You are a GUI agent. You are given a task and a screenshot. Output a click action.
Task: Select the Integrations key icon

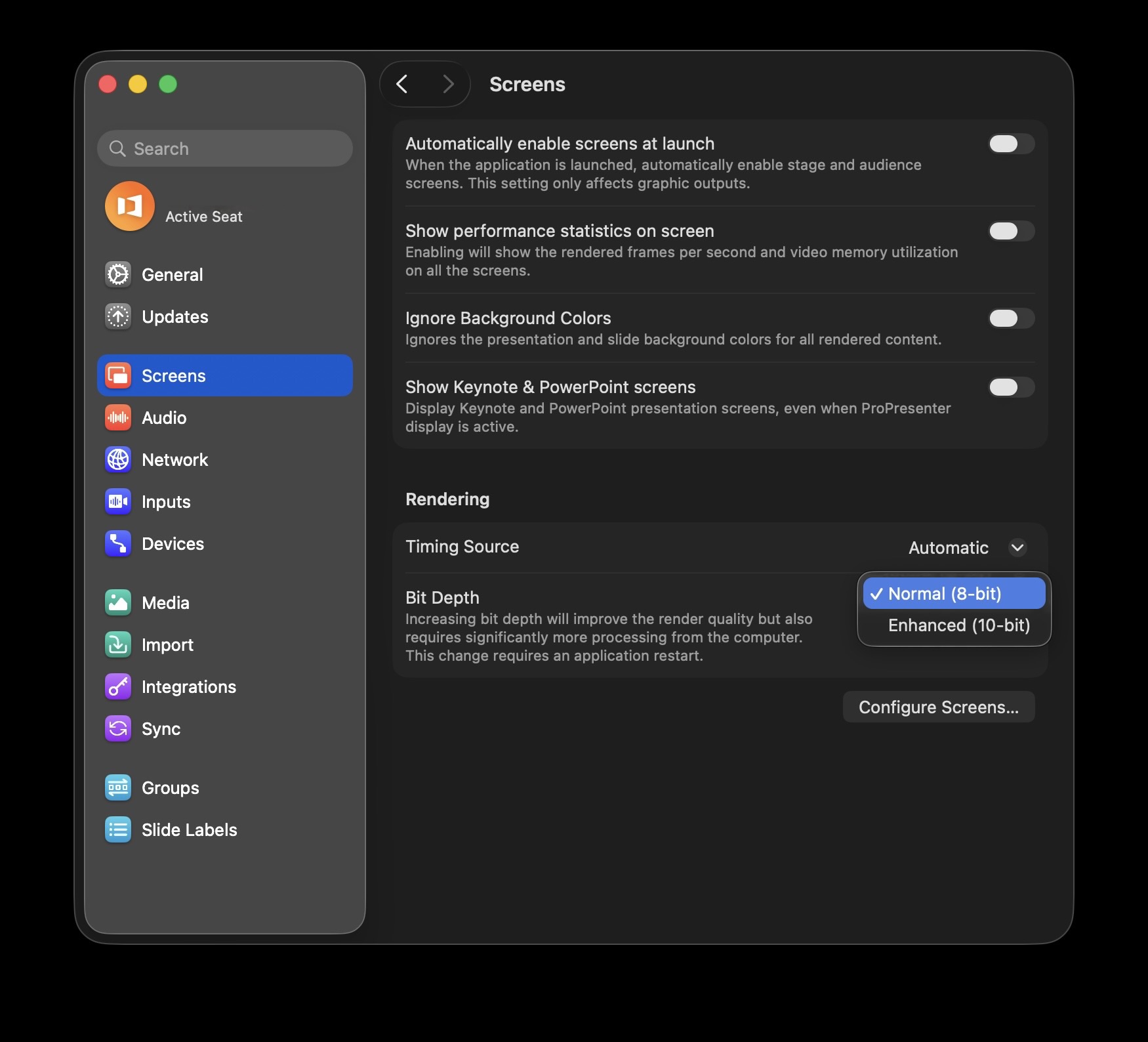coord(118,686)
